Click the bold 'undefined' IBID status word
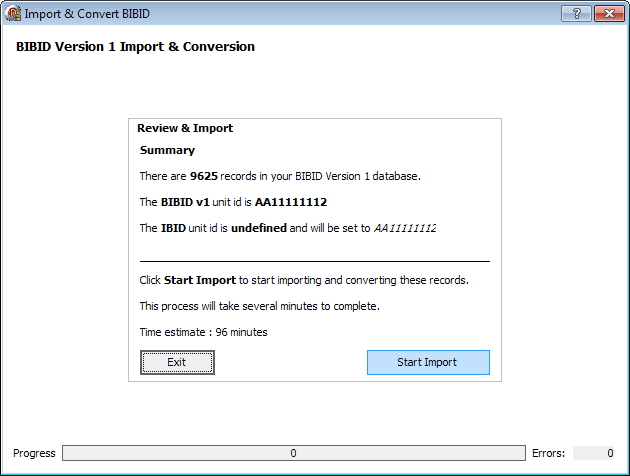Viewport: 630px width, 476px height. [x=259, y=228]
